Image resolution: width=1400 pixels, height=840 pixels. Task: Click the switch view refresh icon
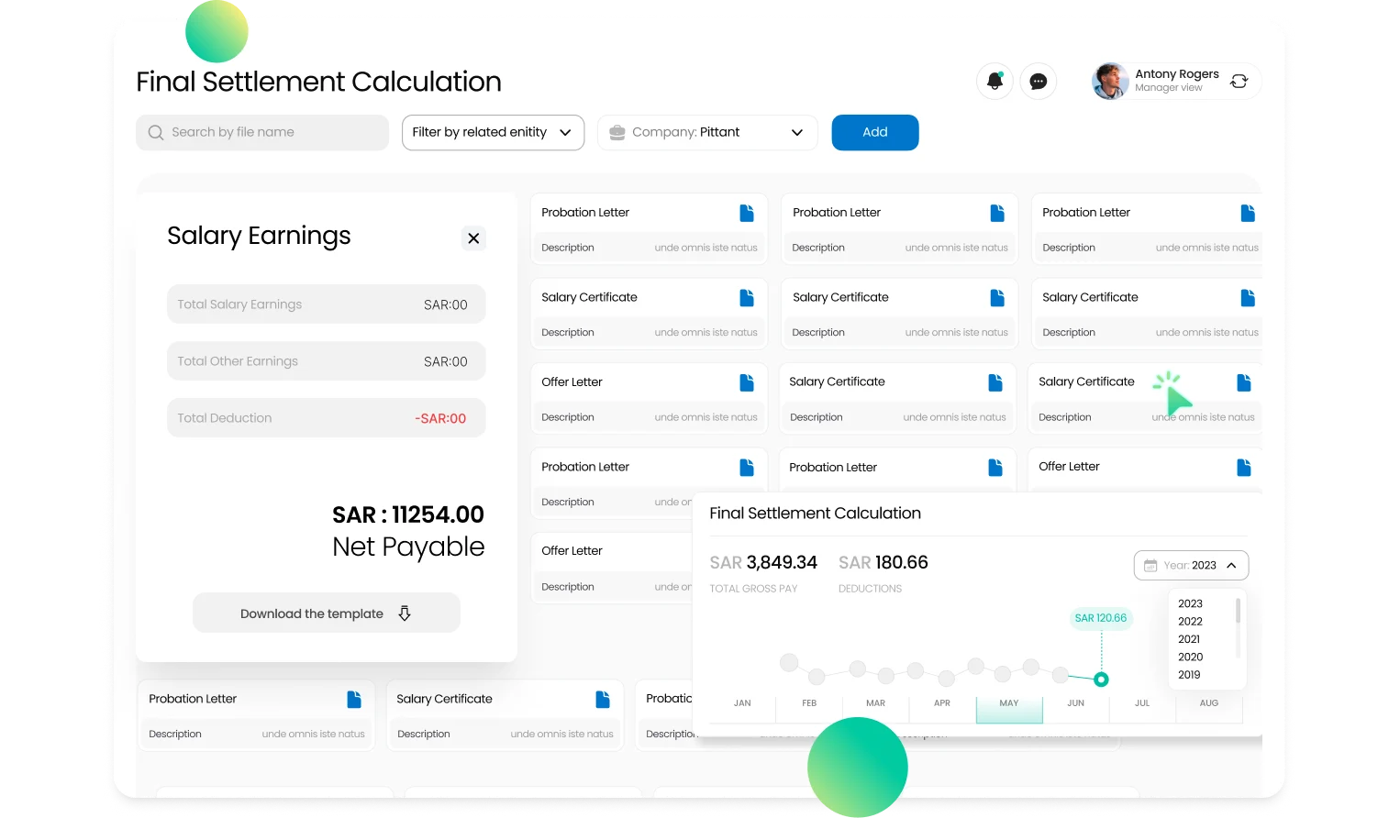coord(1239,82)
